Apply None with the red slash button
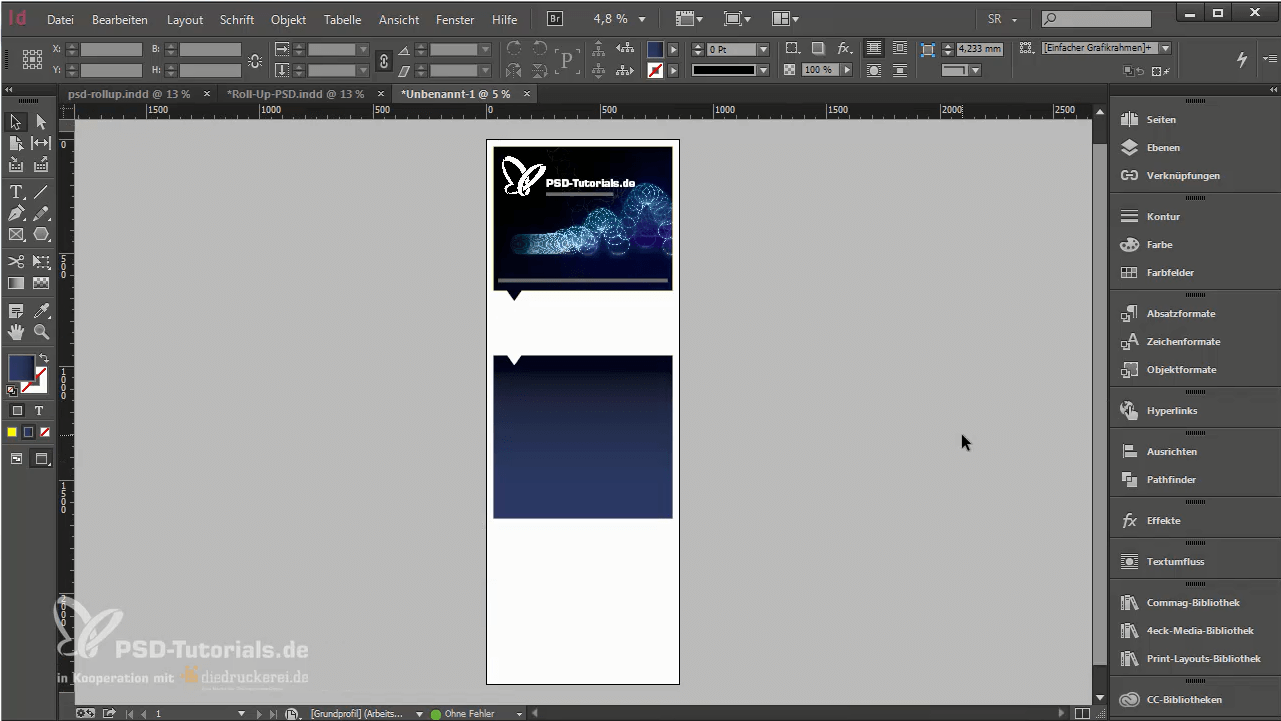Viewport: 1281px width, 721px height. pyautogui.click(x=42, y=432)
